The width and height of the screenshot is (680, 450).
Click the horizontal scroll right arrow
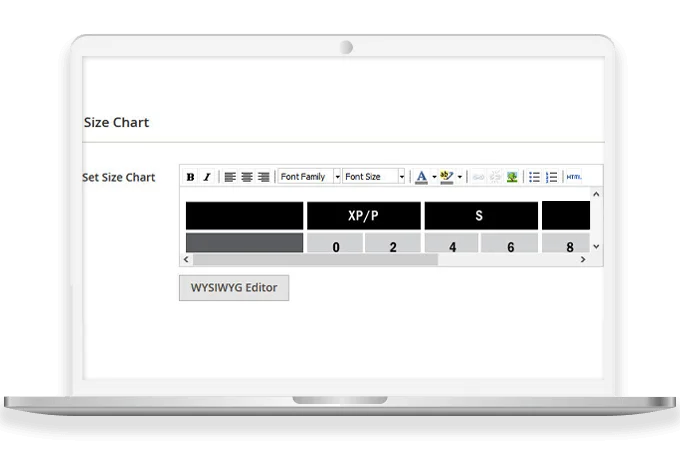[x=583, y=259]
